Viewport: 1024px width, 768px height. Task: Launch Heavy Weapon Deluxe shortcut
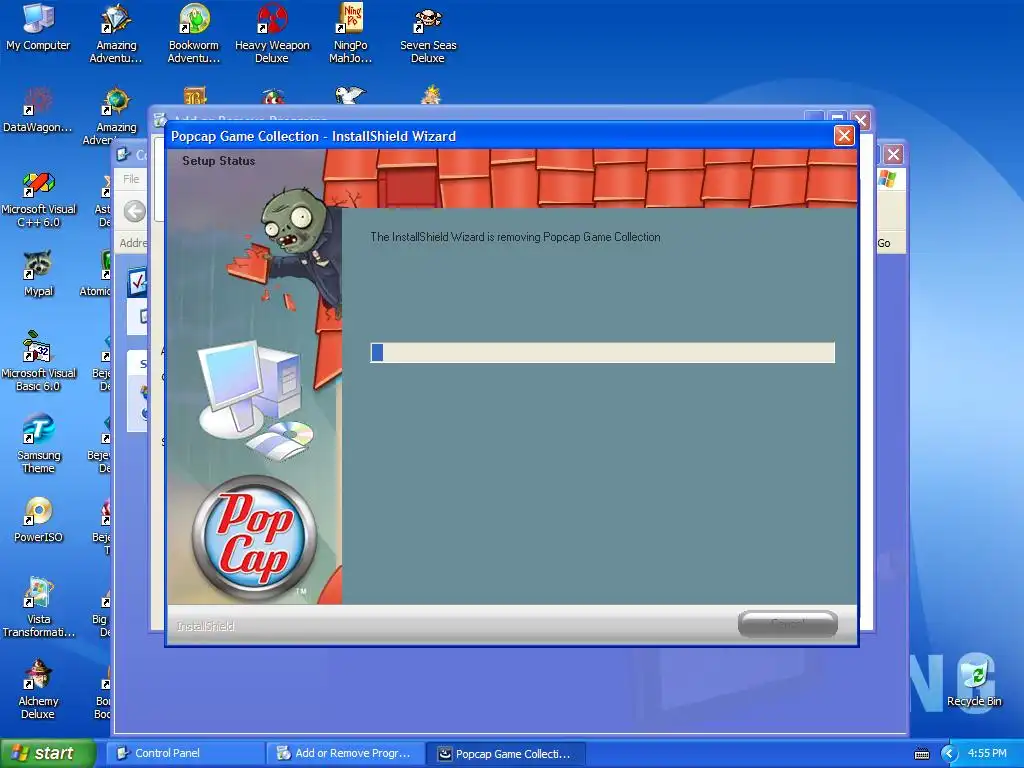(x=272, y=33)
